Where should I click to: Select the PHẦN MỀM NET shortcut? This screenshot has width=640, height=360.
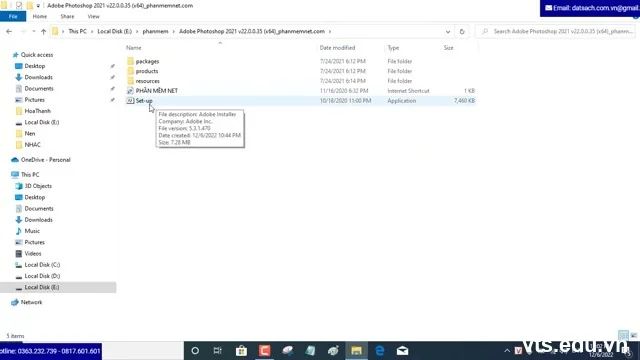[156, 91]
